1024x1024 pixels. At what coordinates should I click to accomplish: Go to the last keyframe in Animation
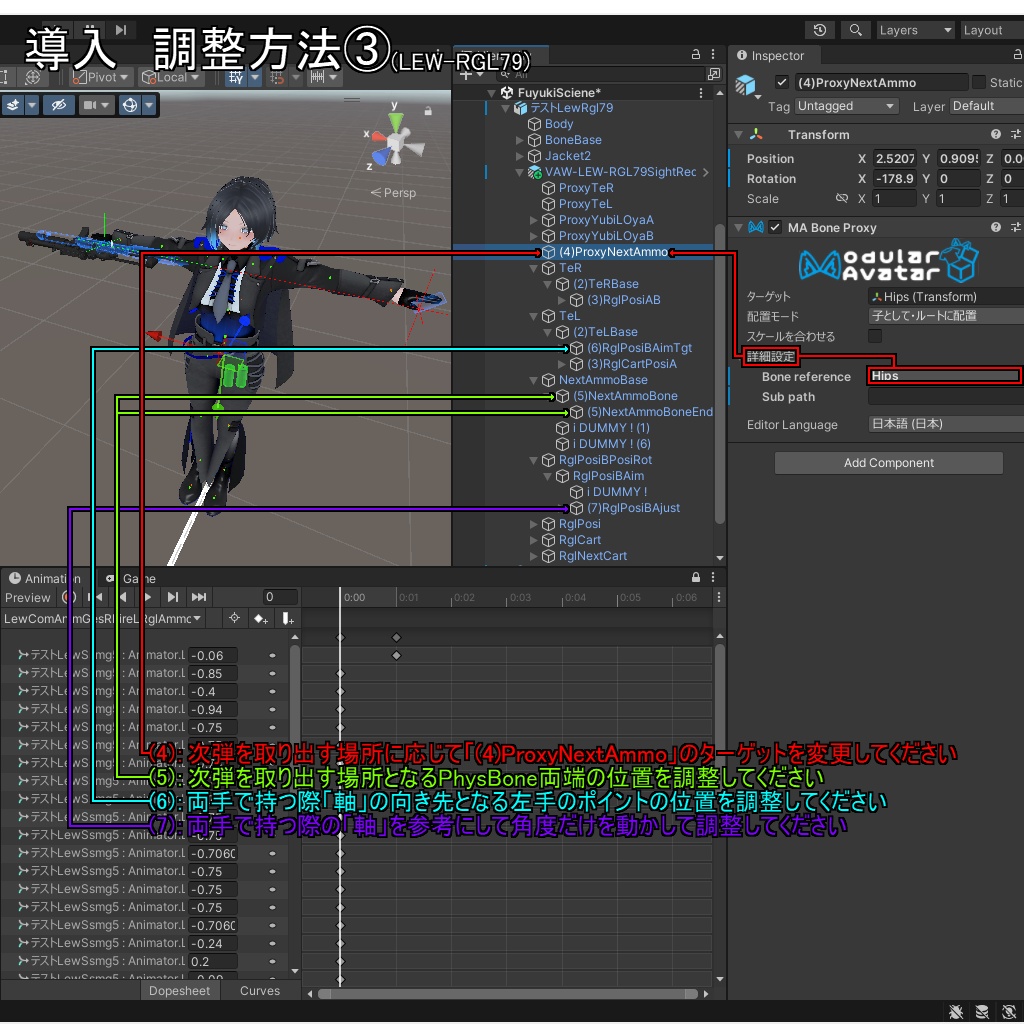click(x=199, y=597)
